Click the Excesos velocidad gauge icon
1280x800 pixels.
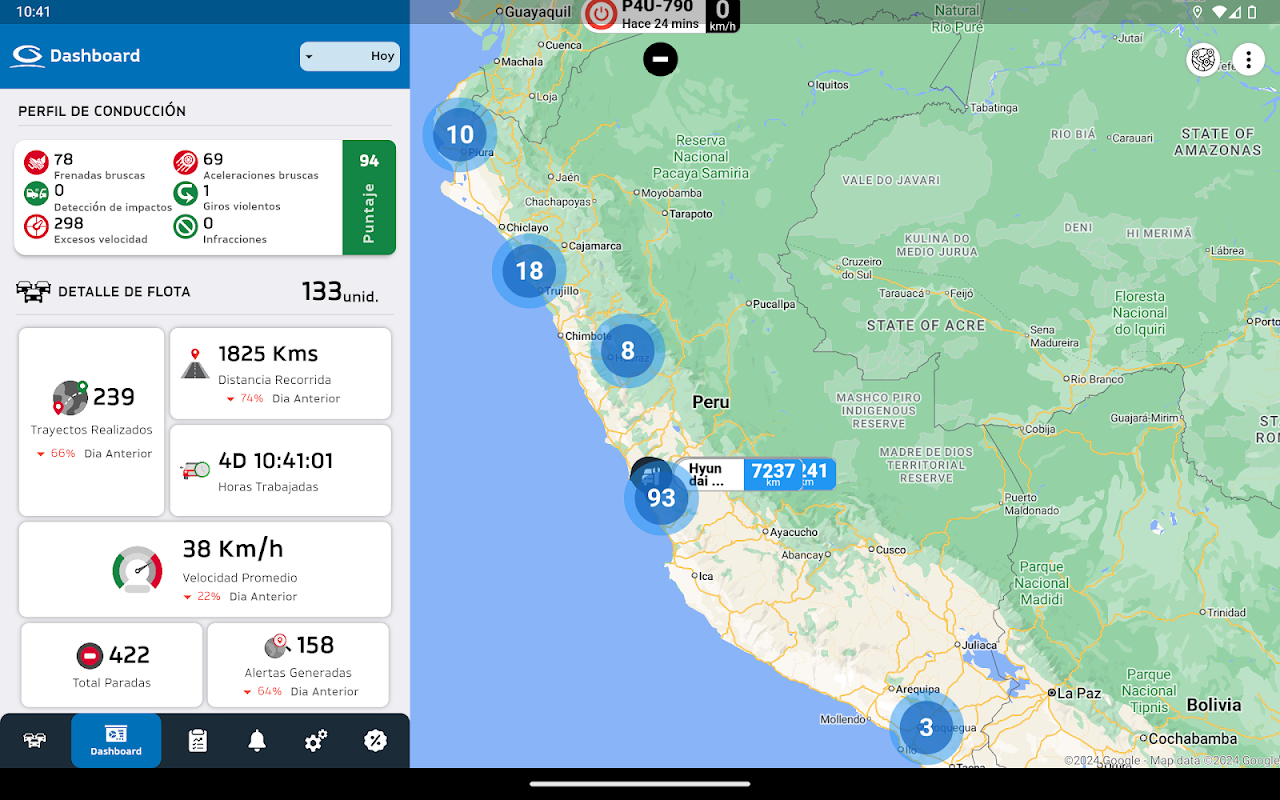[36, 227]
